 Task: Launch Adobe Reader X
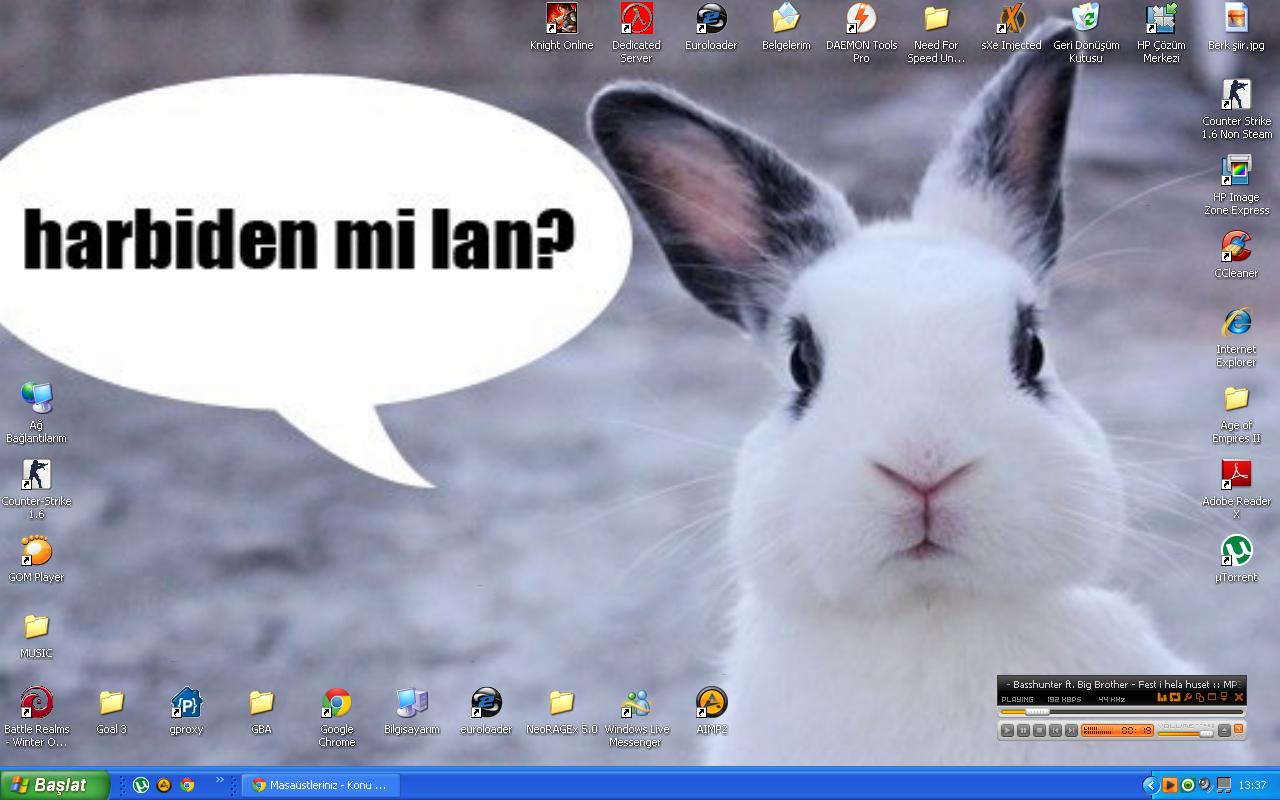(x=1236, y=489)
